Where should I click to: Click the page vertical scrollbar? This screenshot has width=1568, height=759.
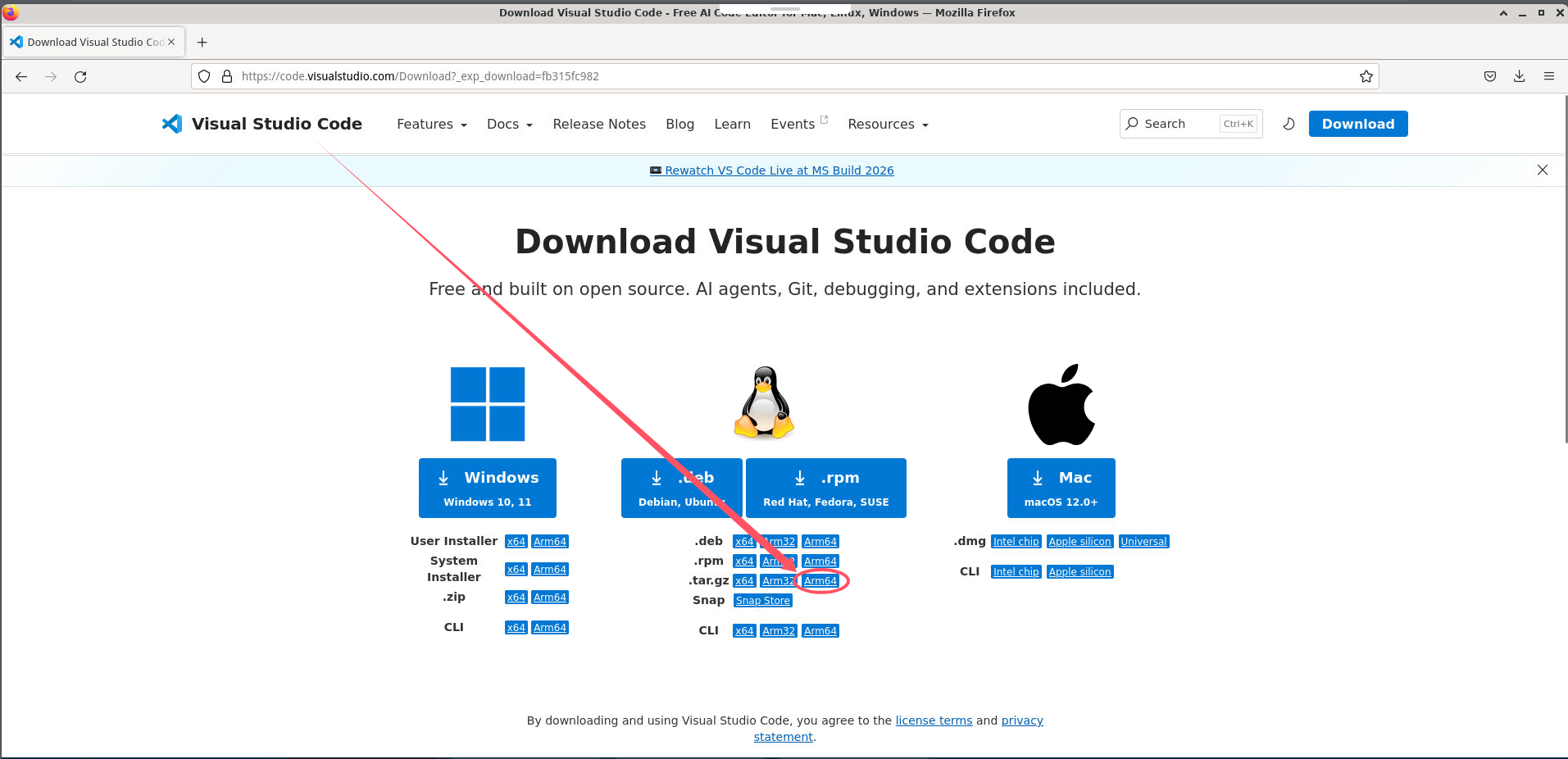[1565, 270]
